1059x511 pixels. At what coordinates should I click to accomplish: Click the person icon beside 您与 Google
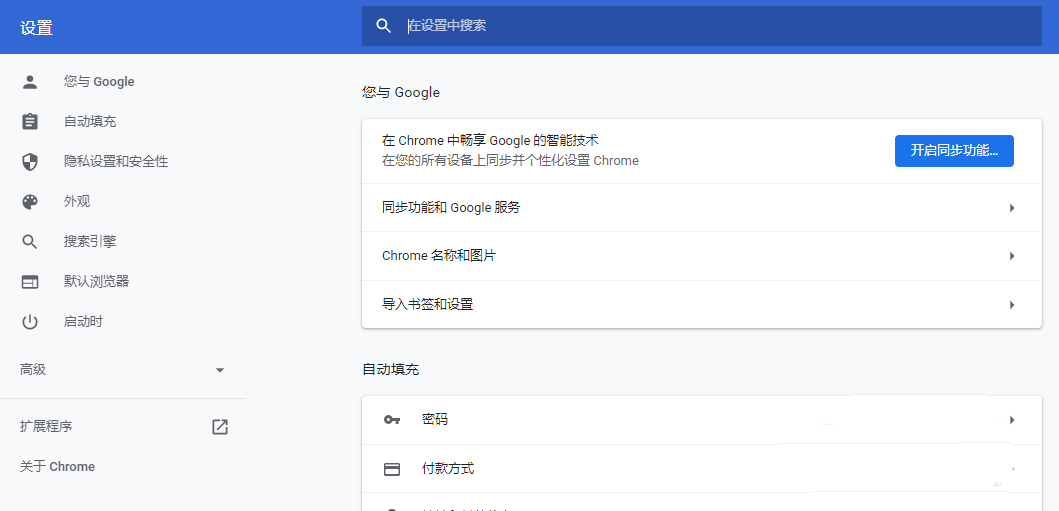(x=30, y=82)
